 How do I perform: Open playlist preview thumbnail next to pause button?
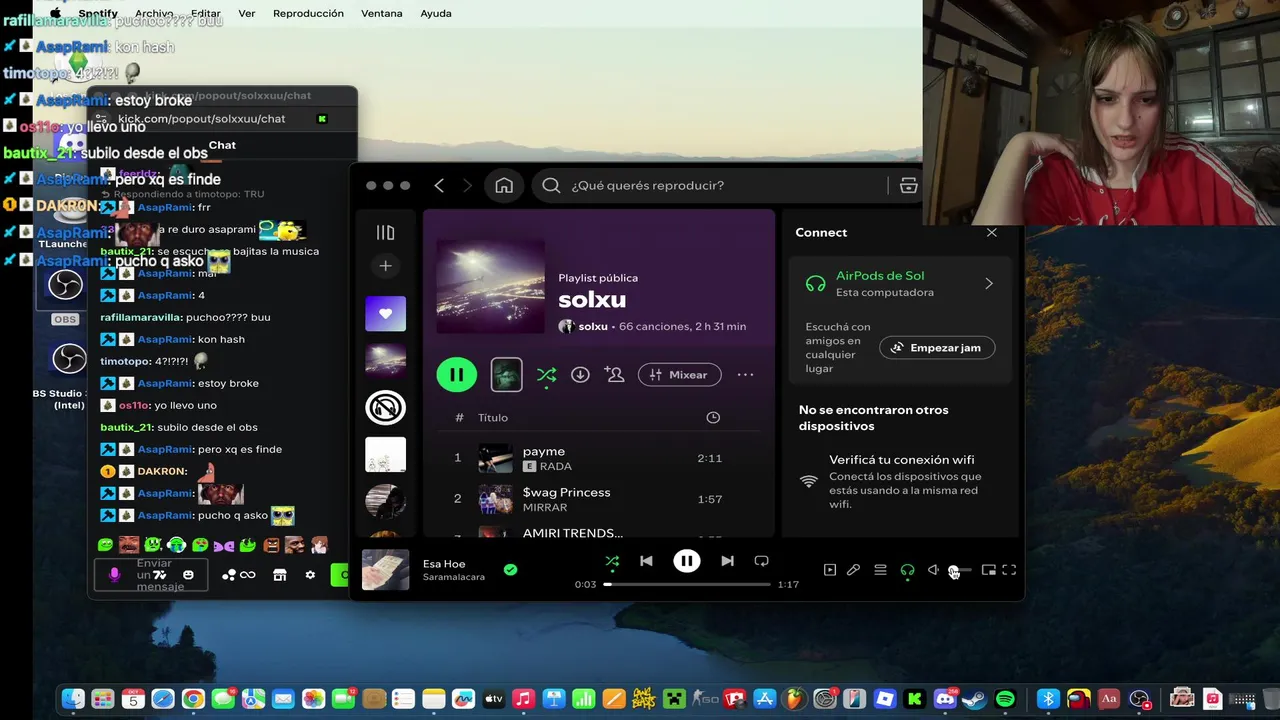click(x=506, y=375)
